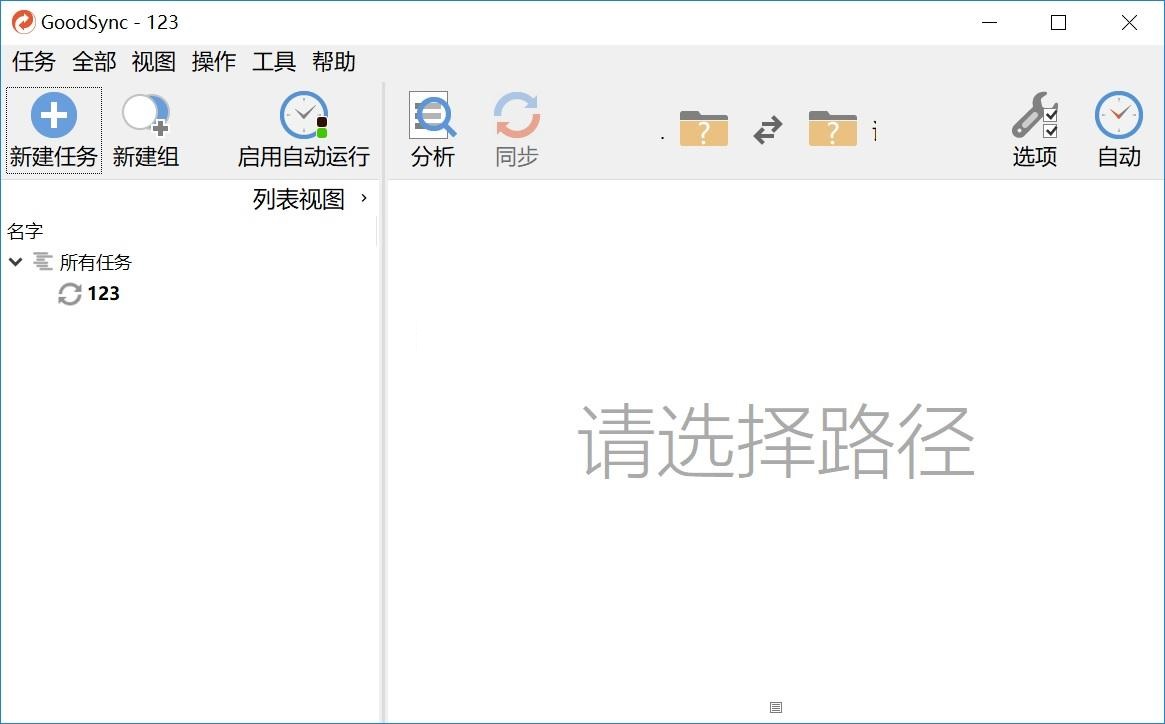The width and height of the screenshot is (1165, 724).
Task: Choose the left folder path icon
Action: pyautogui.click(x=704, y=128)
